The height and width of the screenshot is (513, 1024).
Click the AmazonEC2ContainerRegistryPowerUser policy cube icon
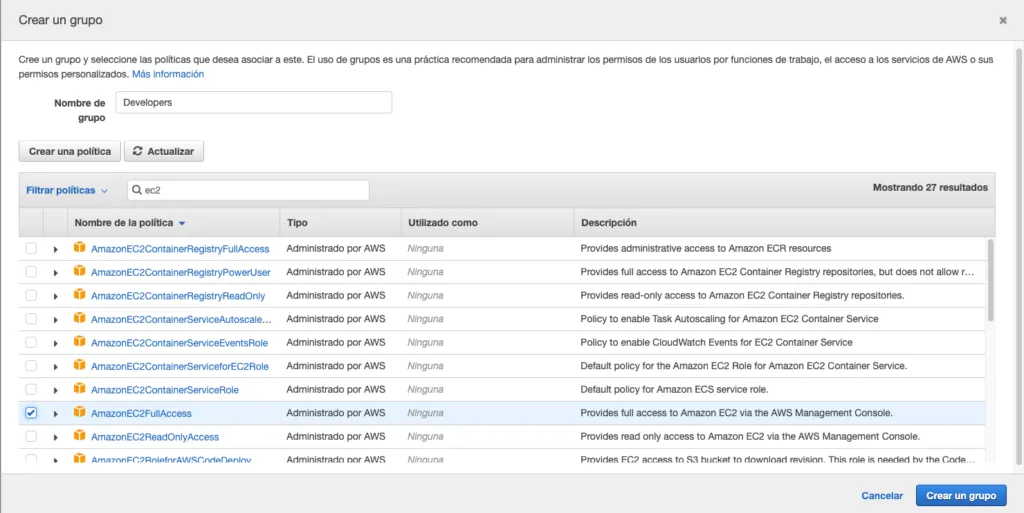tap(80, 272)
